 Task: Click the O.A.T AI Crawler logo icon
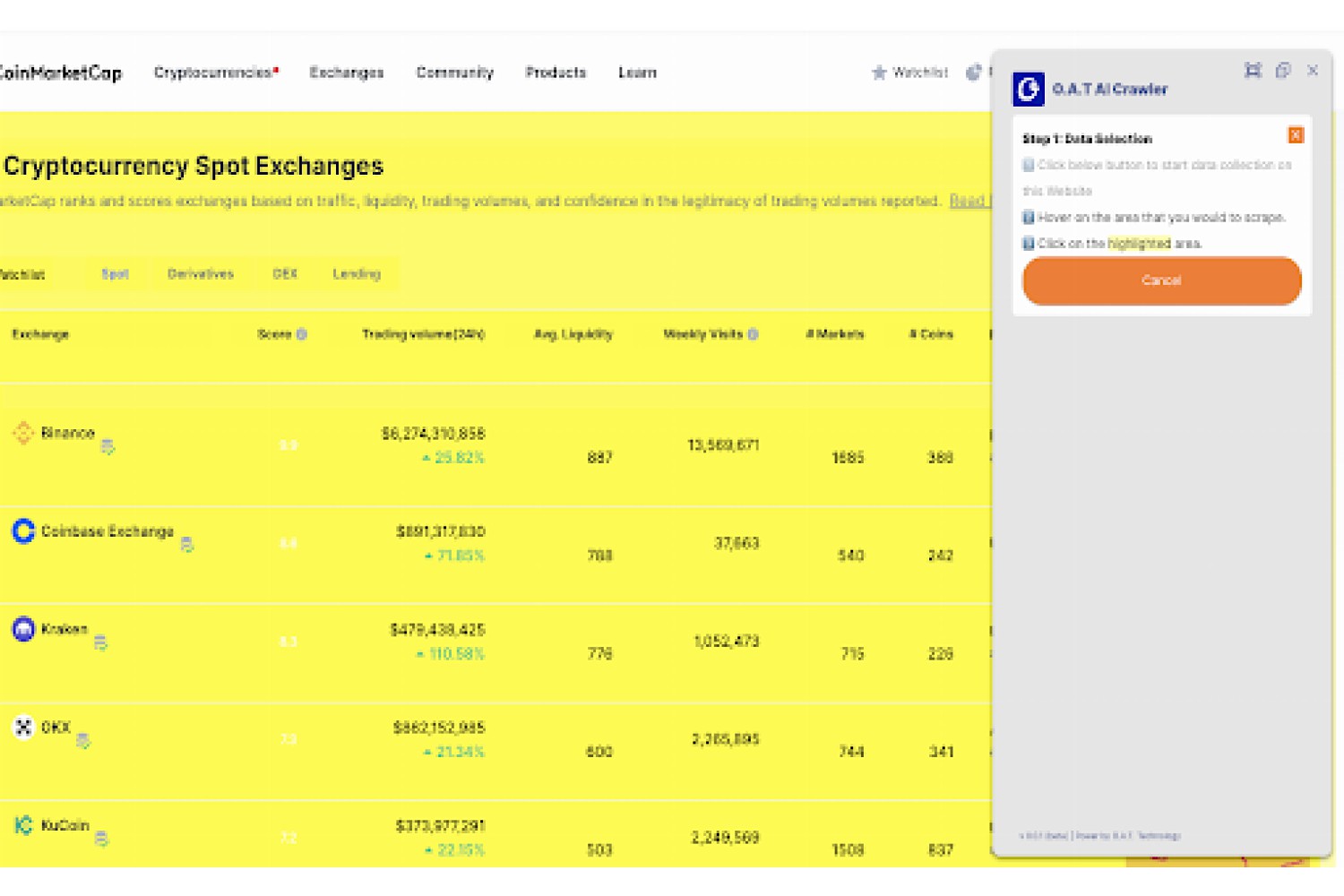(1029, 89)
